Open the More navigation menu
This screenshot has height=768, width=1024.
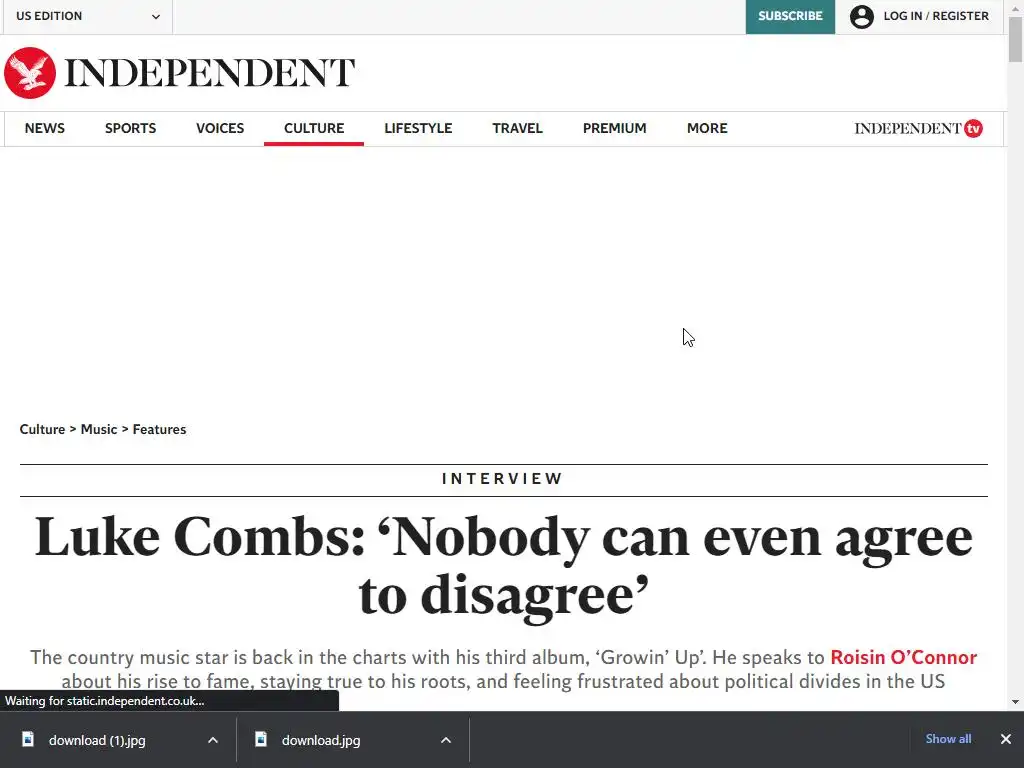(707, 128)
